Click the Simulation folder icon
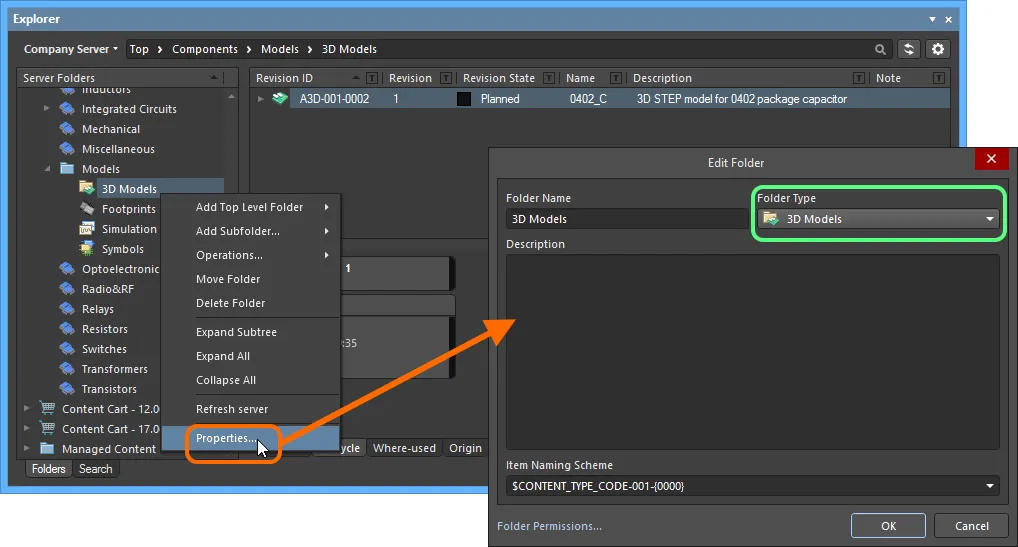The image size is (1018, 547). tap(87, 229)
